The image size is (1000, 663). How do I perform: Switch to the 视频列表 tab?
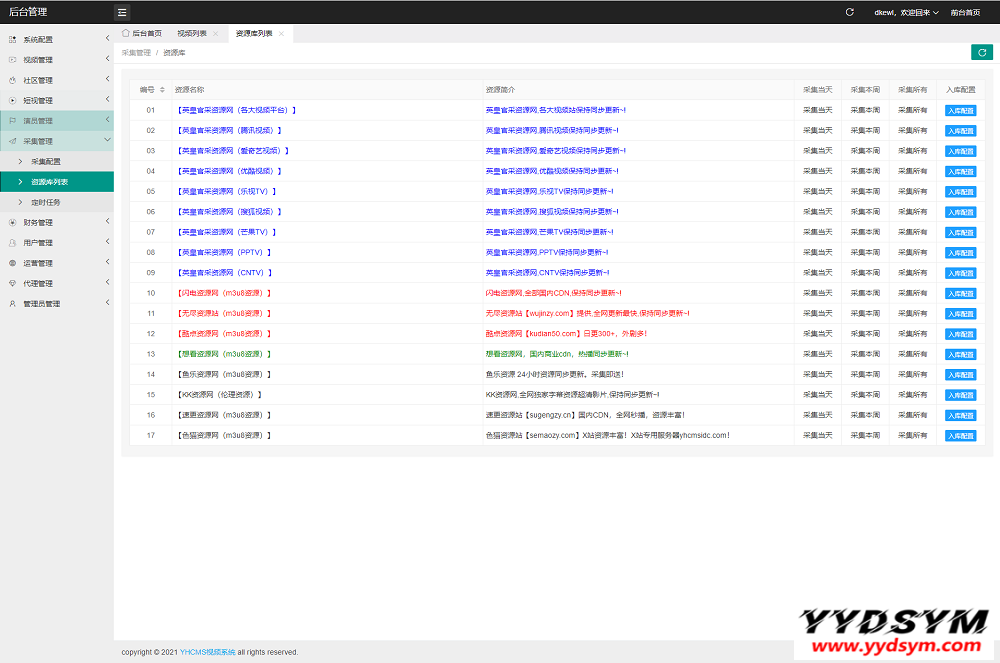coord(192,34)
